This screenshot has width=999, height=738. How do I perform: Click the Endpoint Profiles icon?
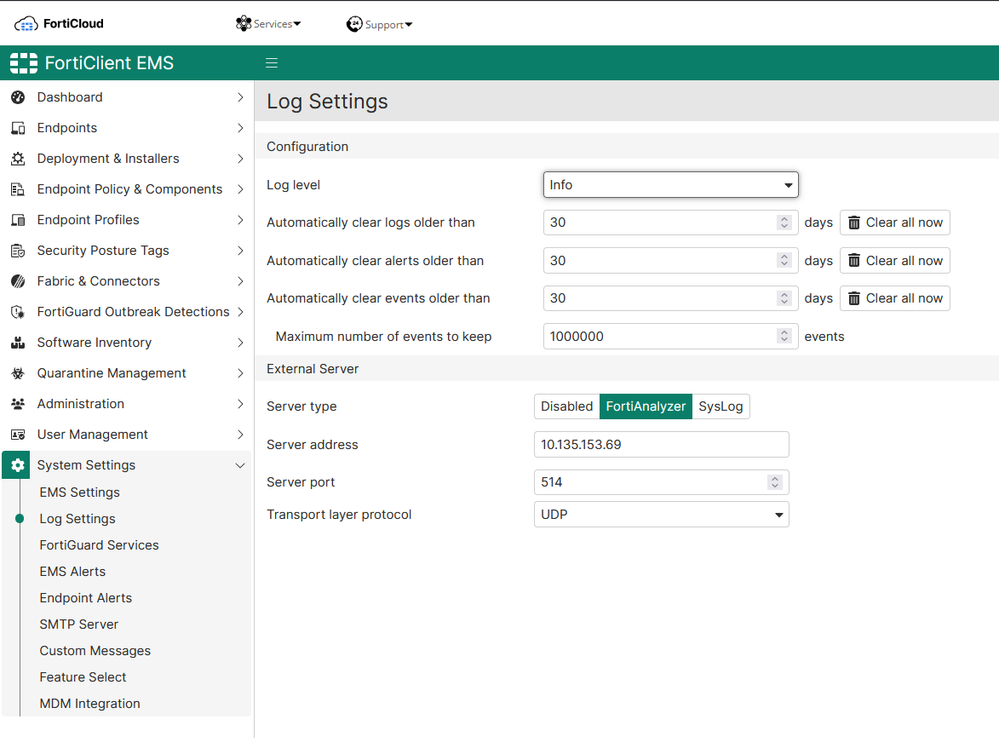[x=18, y=220]
